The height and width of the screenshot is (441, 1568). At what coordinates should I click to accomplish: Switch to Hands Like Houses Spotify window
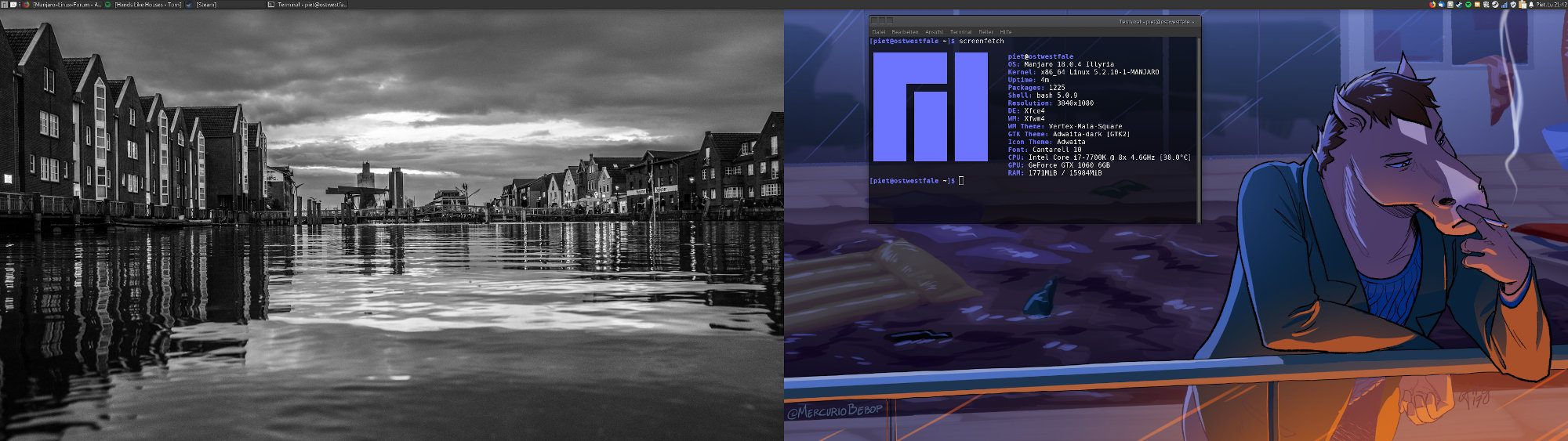(147, 5)
